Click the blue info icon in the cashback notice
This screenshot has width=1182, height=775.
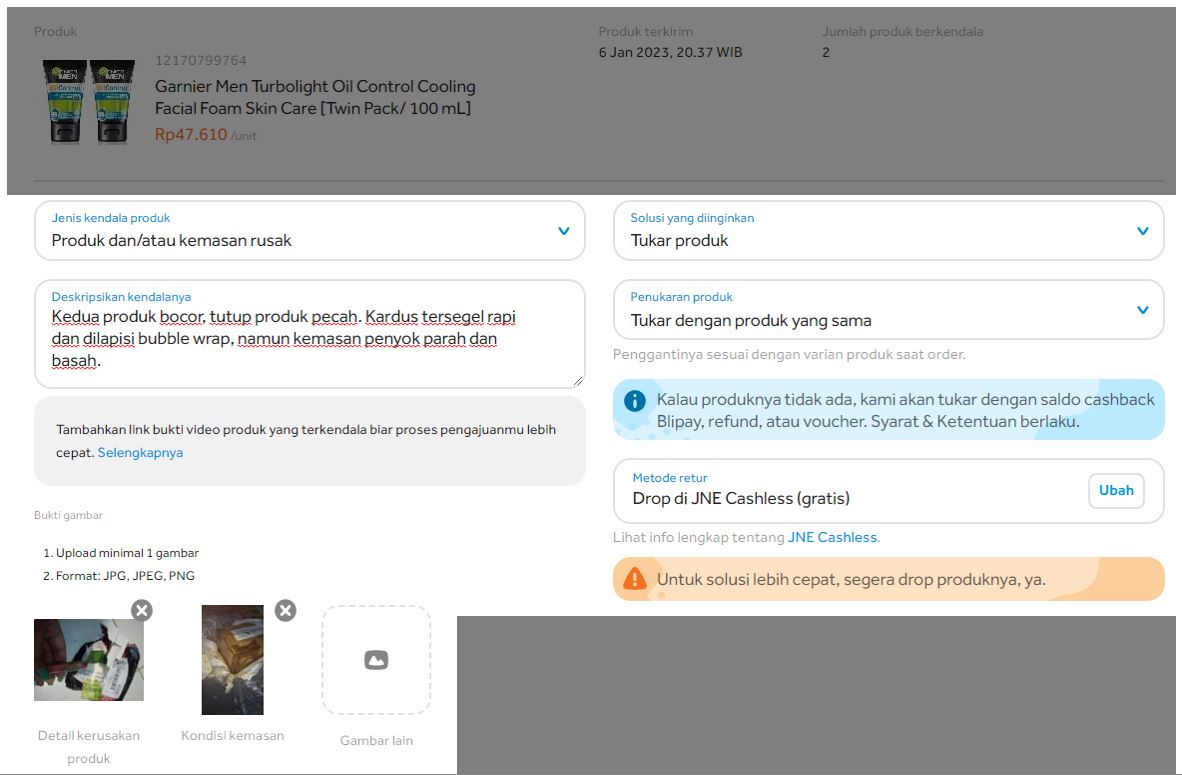(635, 400)
